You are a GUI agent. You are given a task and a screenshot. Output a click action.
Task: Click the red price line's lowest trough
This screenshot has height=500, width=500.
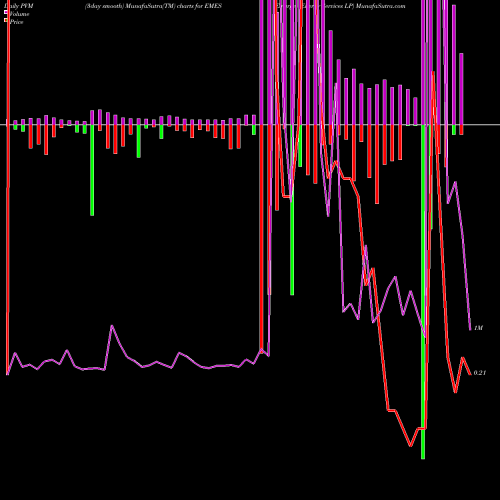410,445
